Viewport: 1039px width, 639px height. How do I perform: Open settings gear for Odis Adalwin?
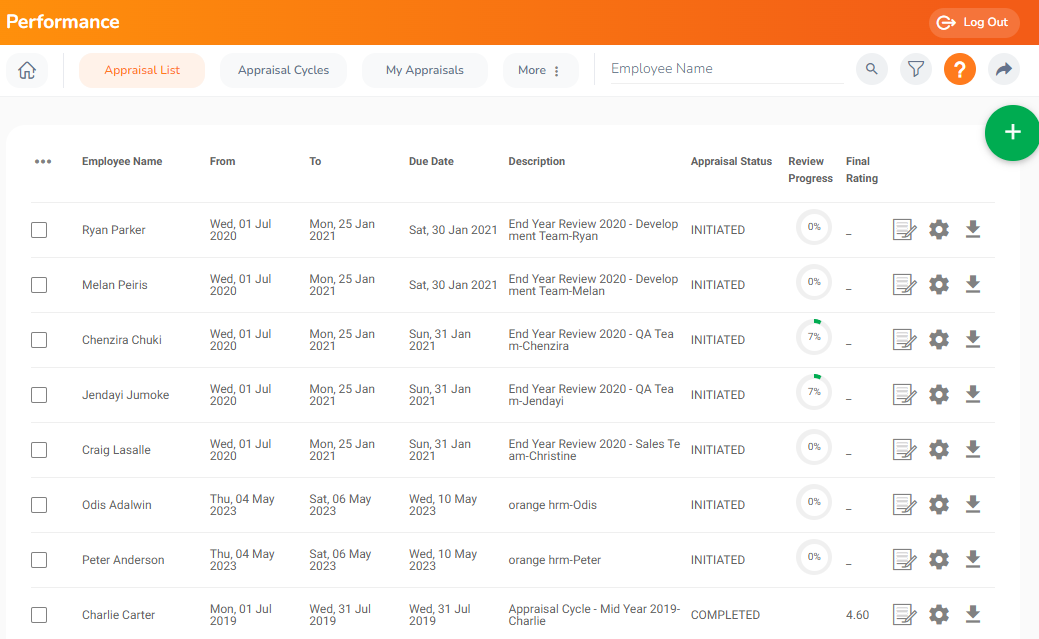(x=939, y=505)
